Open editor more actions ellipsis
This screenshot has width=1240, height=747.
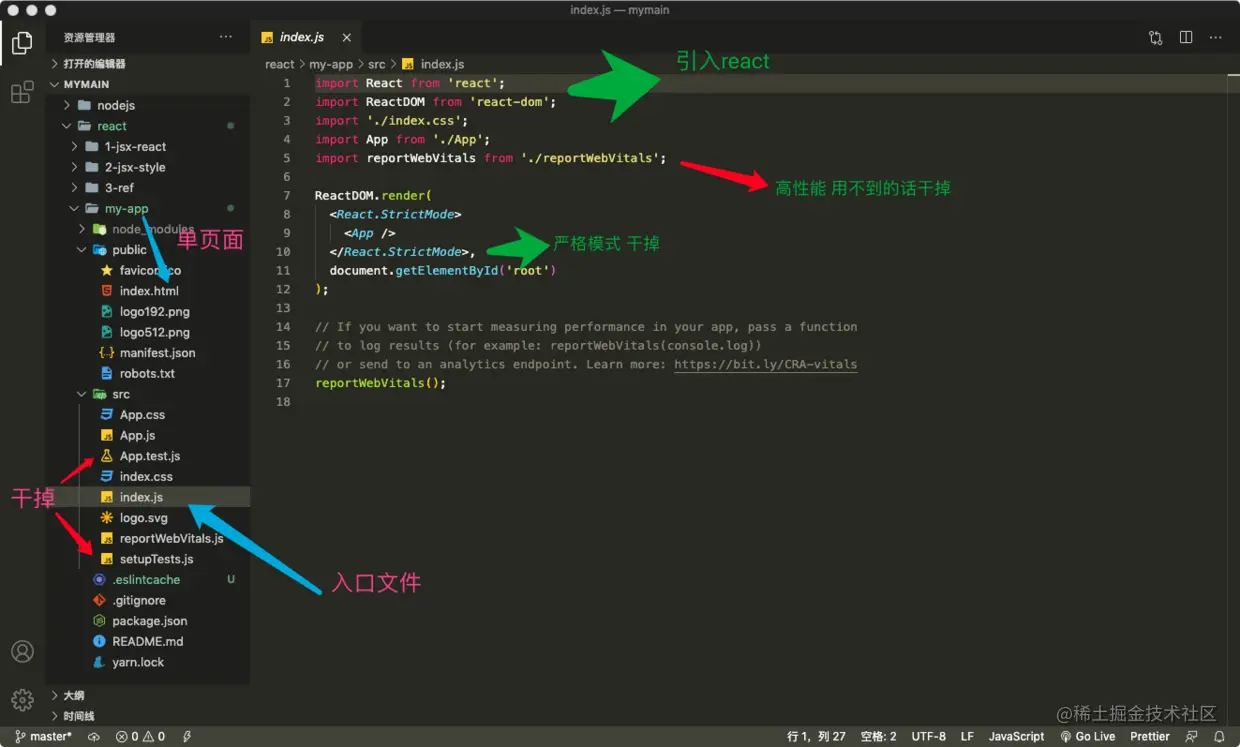click(x=1216, y=37)
